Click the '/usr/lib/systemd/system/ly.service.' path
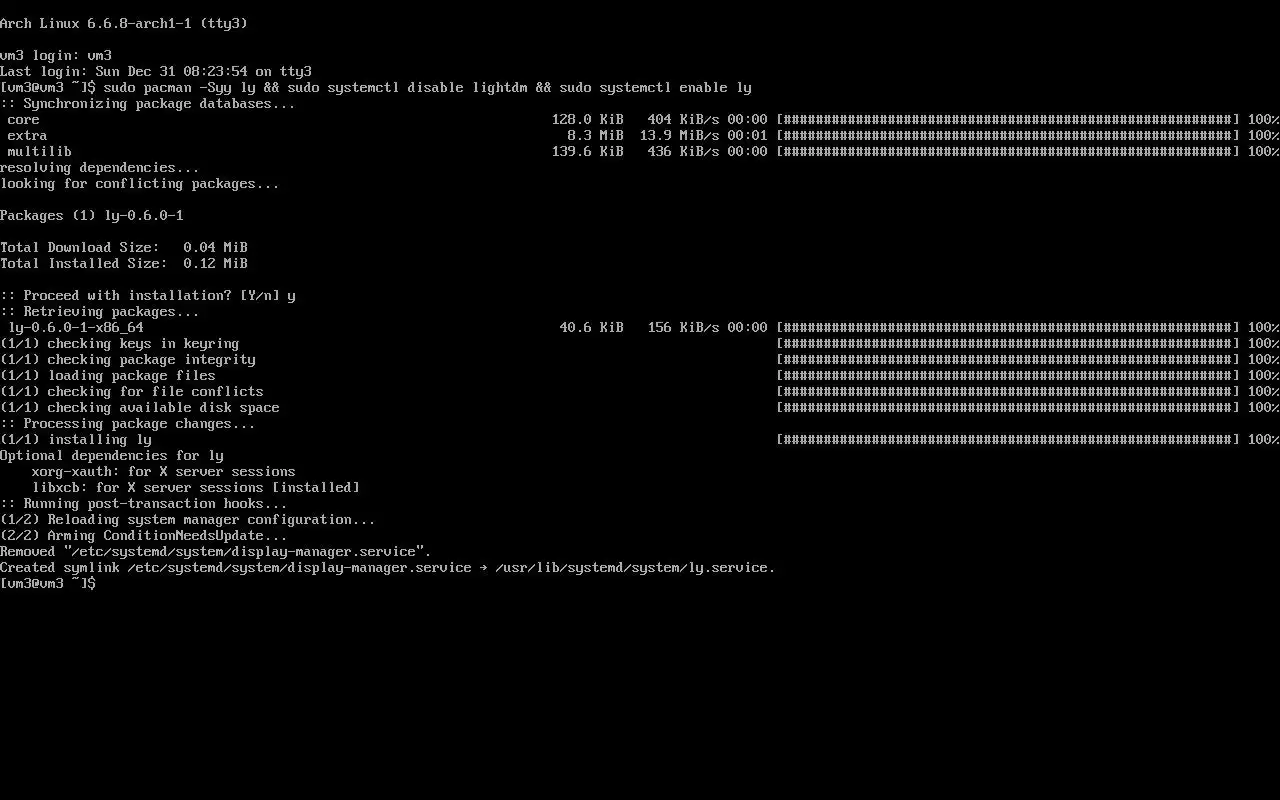The image size is (1280, 800). point(636,567)
